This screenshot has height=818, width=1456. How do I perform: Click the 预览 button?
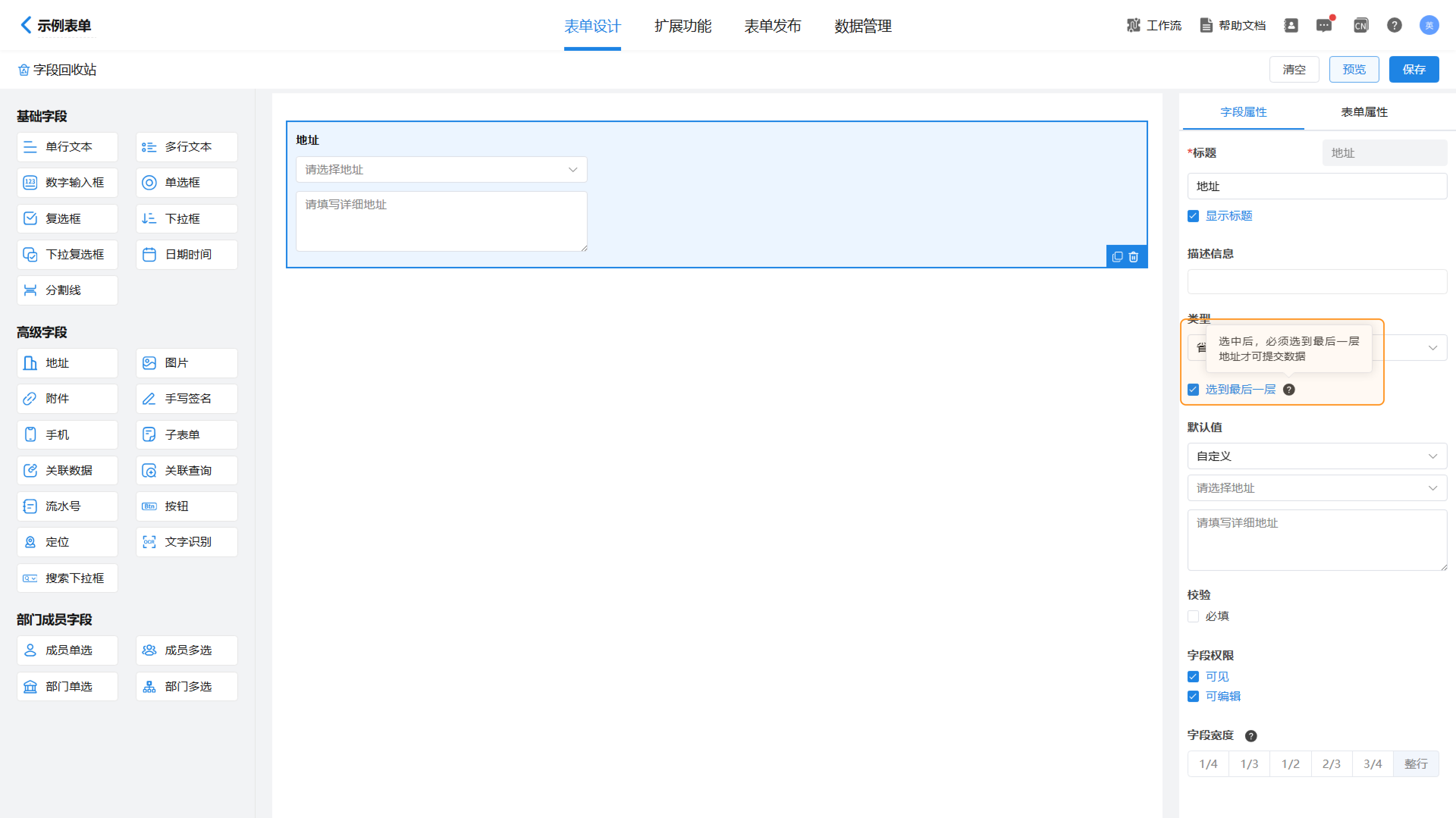[x=1354, y=69]
